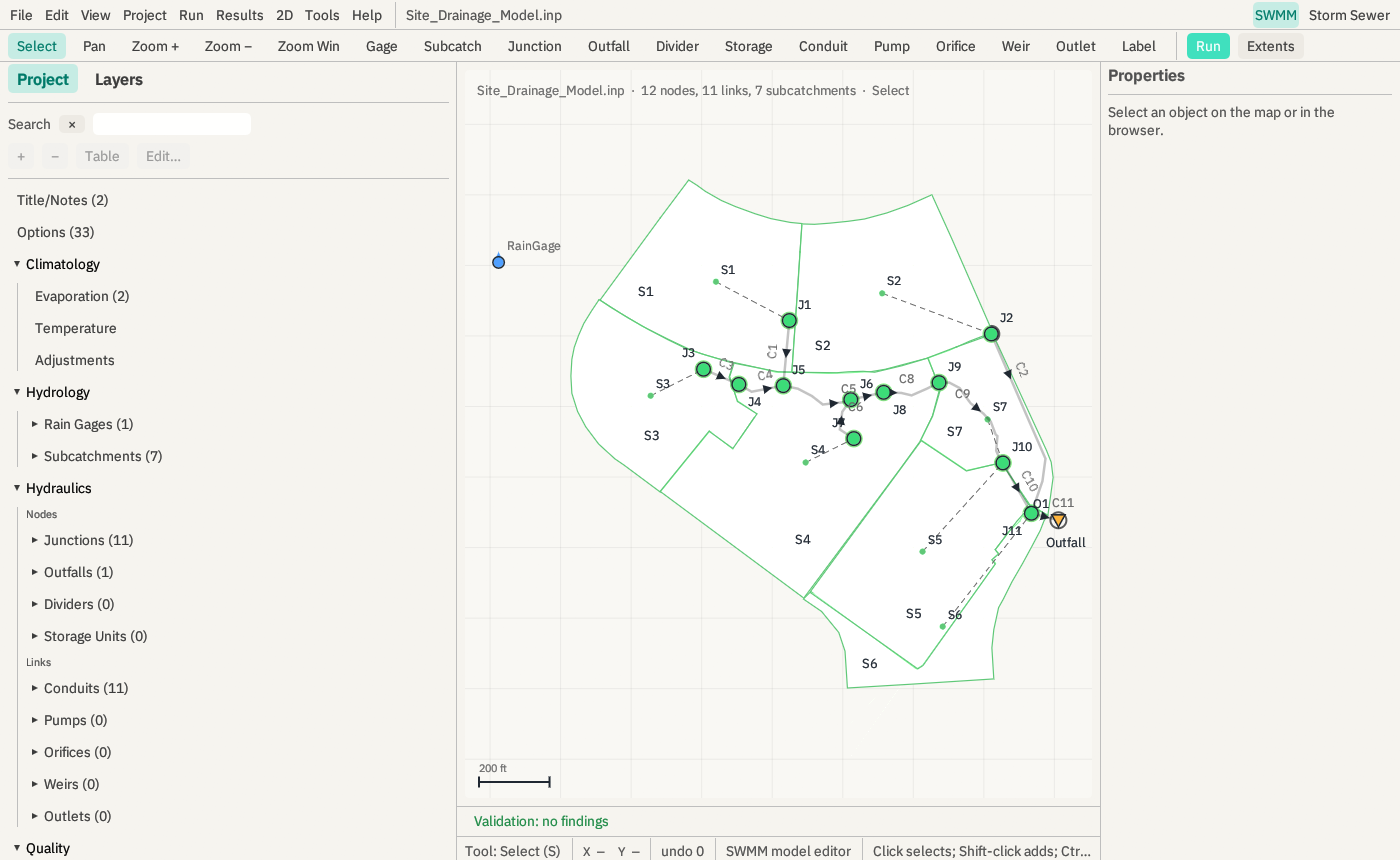Select junction node J5 on the map
The width and height of the screenshot is (1400, 860).
783,385
